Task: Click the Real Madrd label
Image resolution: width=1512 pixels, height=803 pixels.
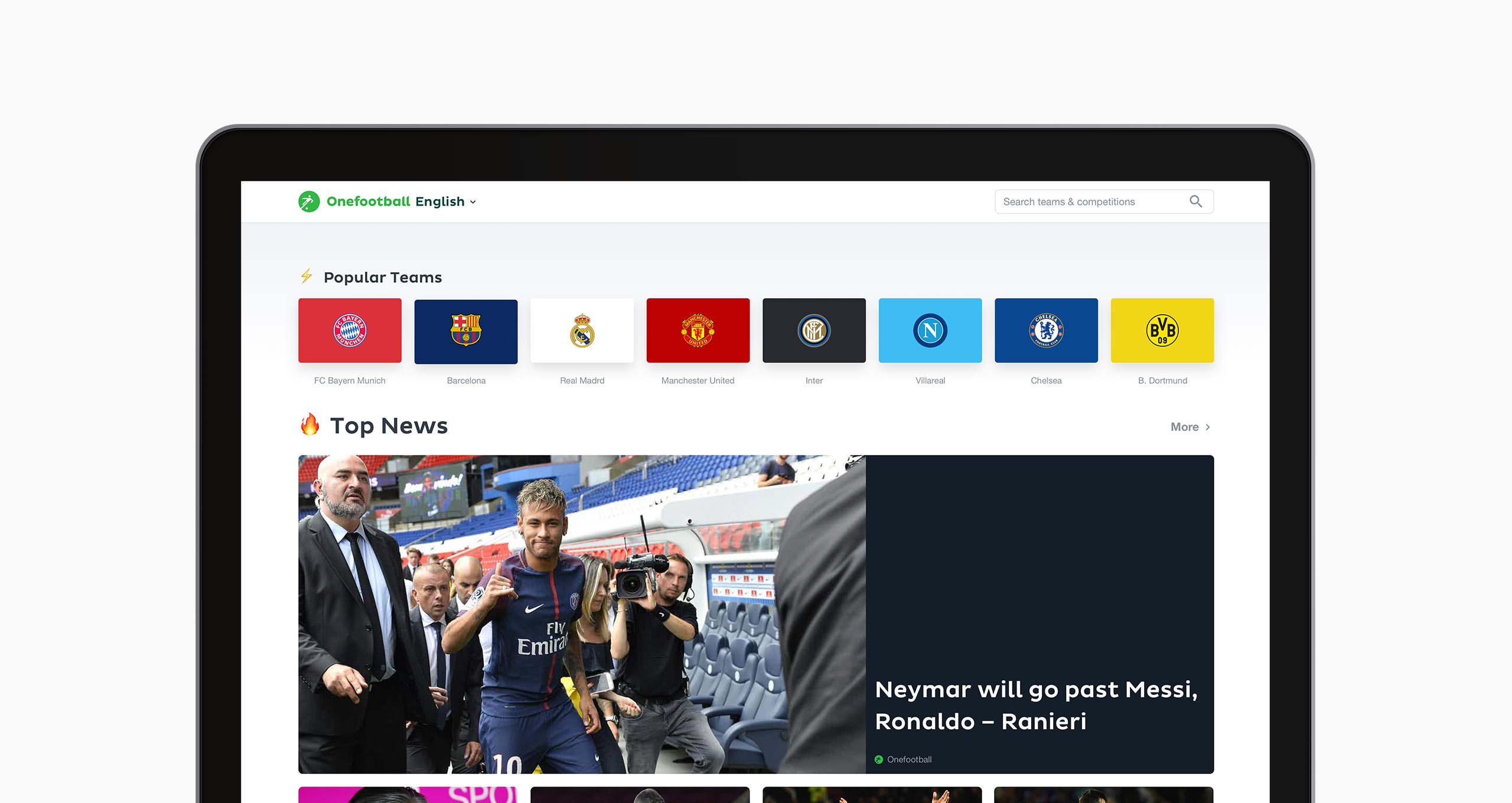Action: click(x=582, y=380)
